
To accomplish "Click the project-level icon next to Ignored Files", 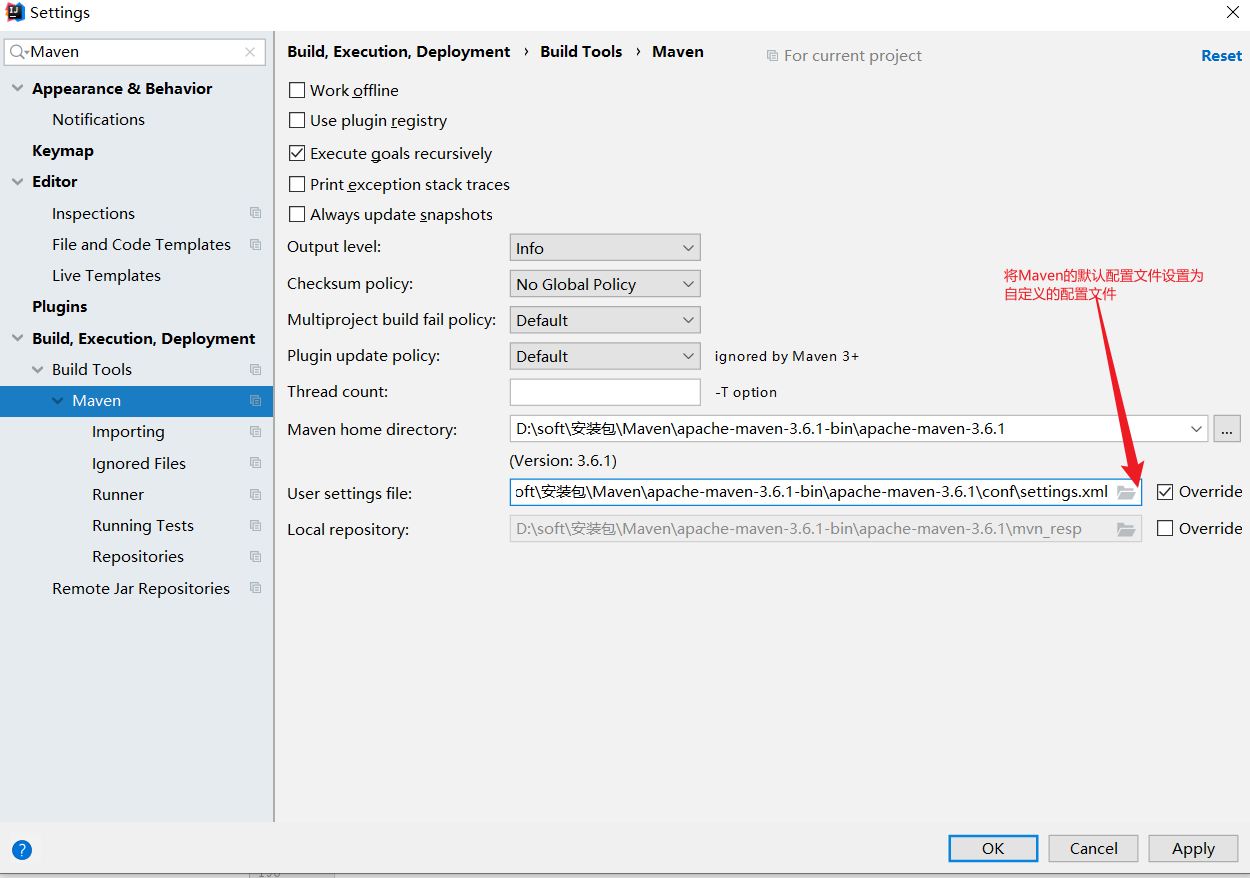I will (256, 463).
